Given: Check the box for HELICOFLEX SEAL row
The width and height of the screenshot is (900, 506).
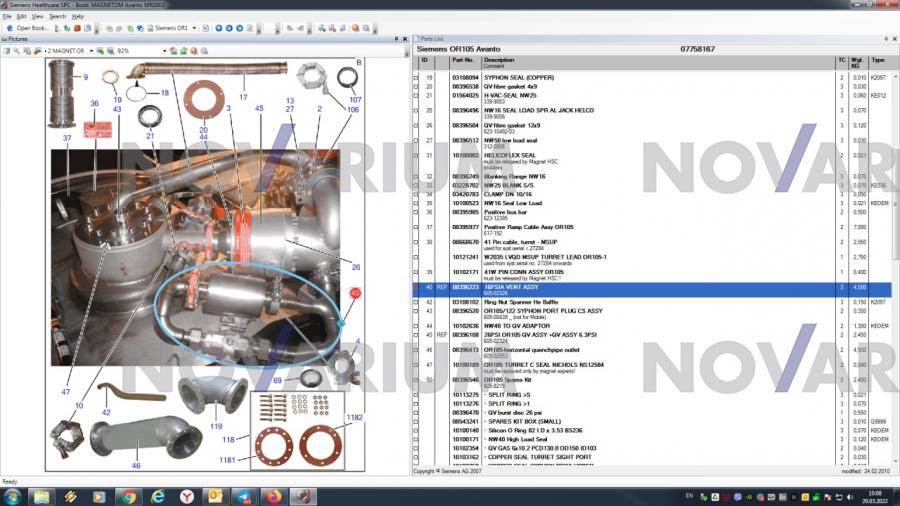Looking at the screenshot, I should coord(417,155).
